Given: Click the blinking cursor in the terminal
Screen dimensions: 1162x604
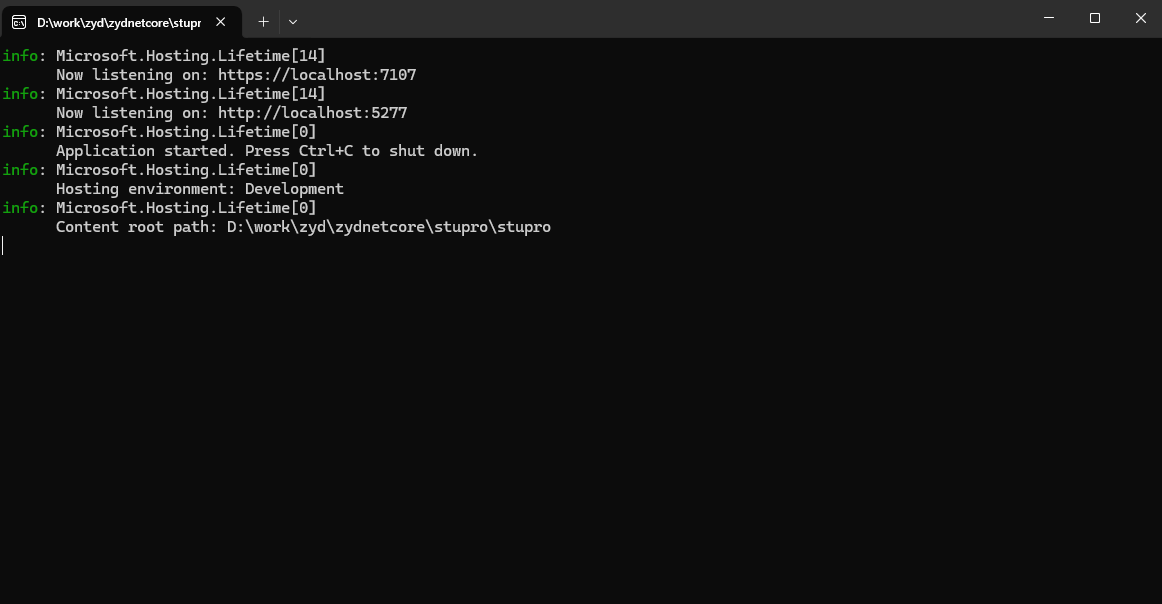Looking at the screenshot, I should 3,245.
